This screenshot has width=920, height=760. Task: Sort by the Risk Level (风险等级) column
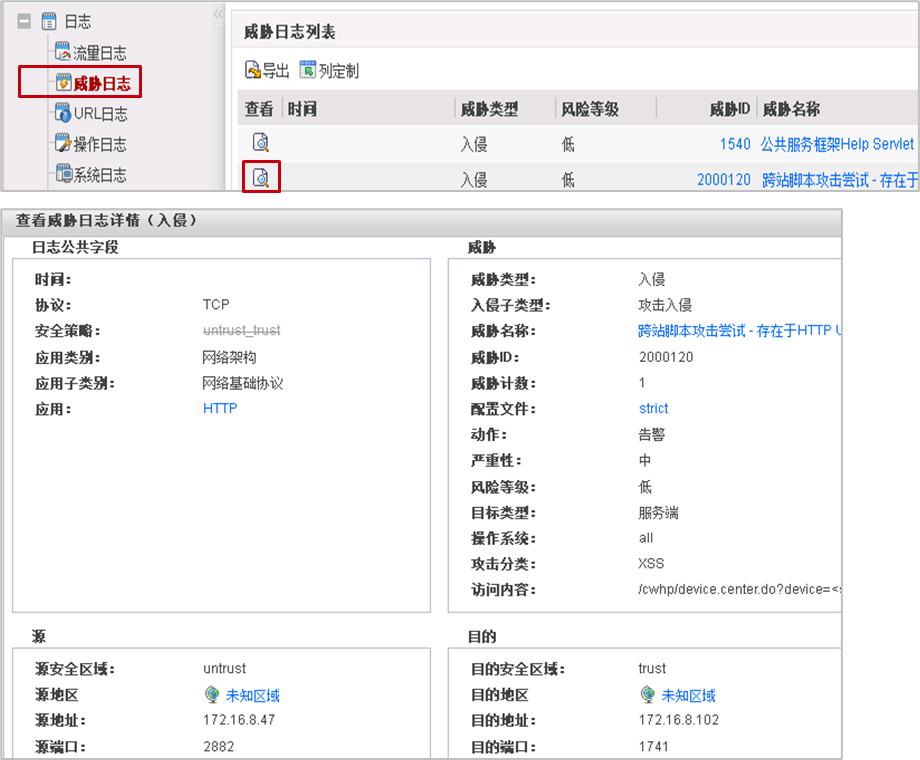tap(590, 109)
